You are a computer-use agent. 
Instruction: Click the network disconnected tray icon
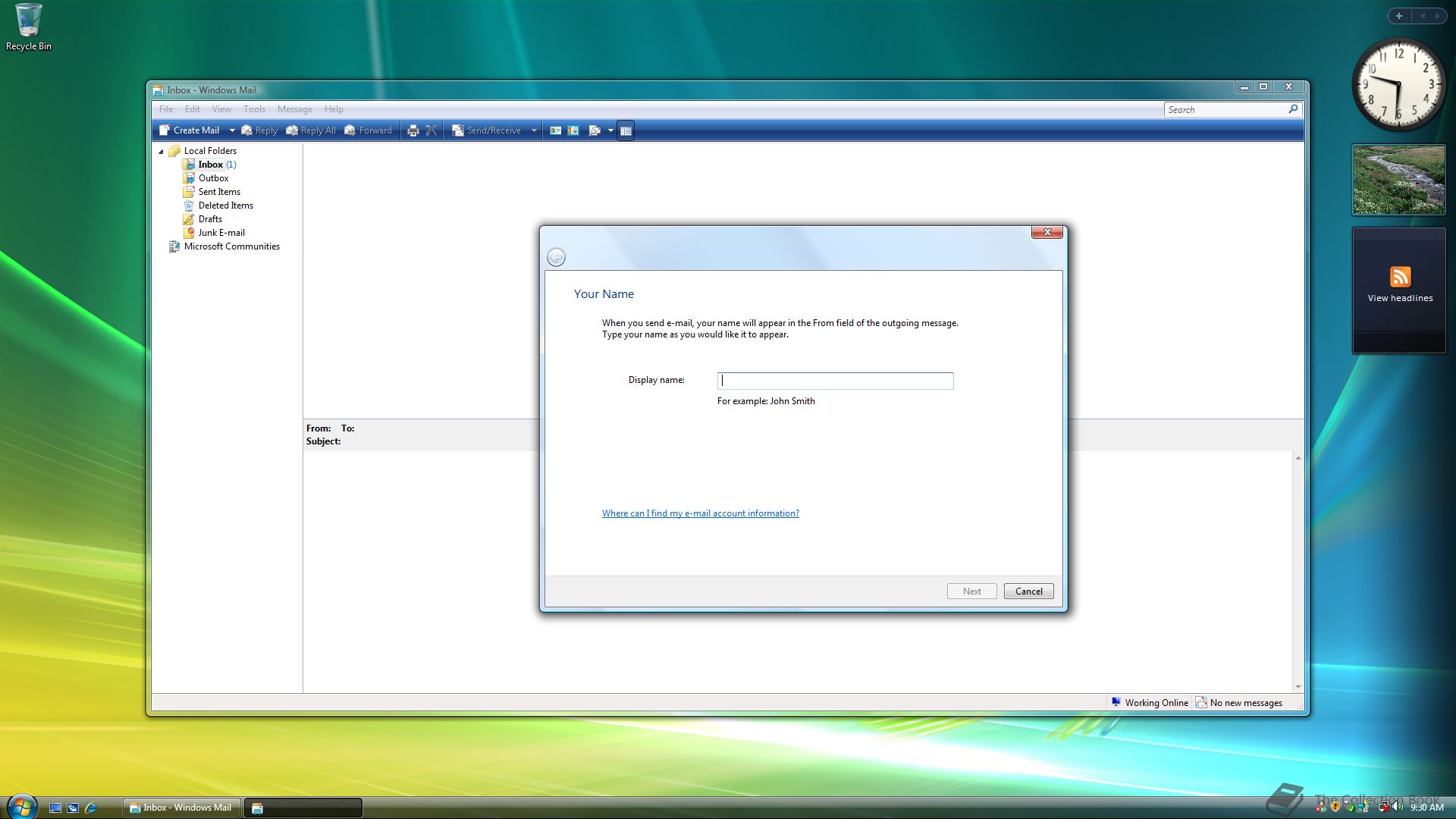coord(1383,807)
